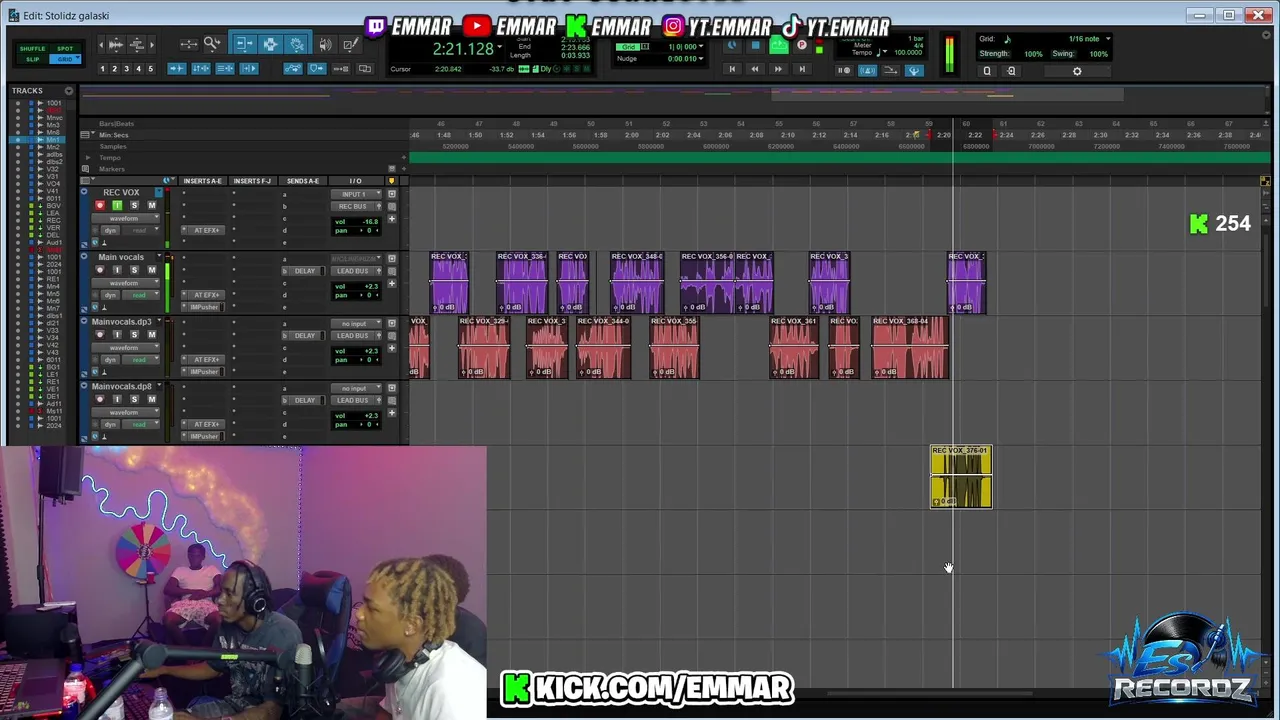Click the Bars|Beats ruler label
The image size is (1280, 720).
tap(117, 124)
